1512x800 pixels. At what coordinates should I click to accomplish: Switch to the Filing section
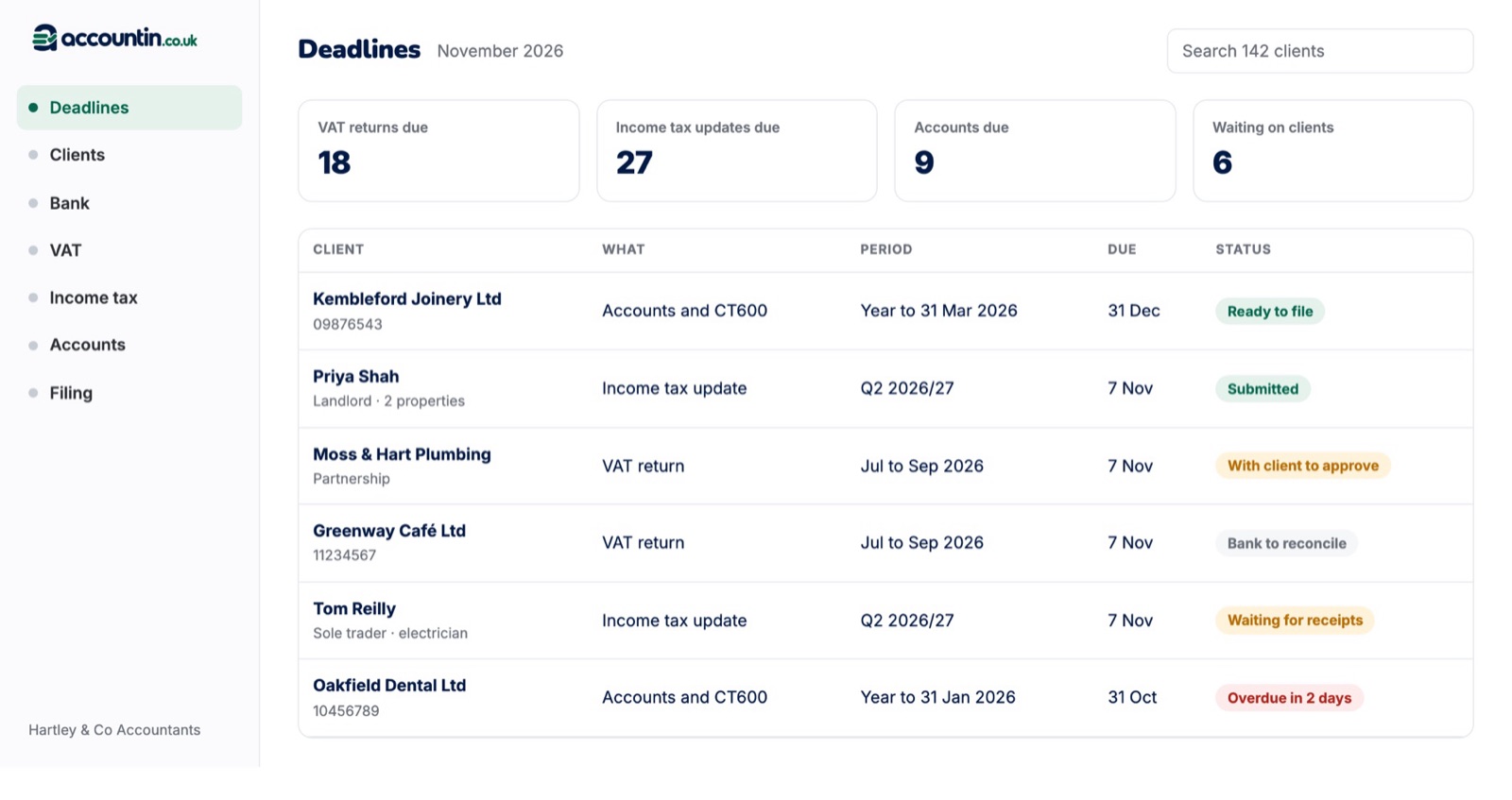[x=129, y=393]
